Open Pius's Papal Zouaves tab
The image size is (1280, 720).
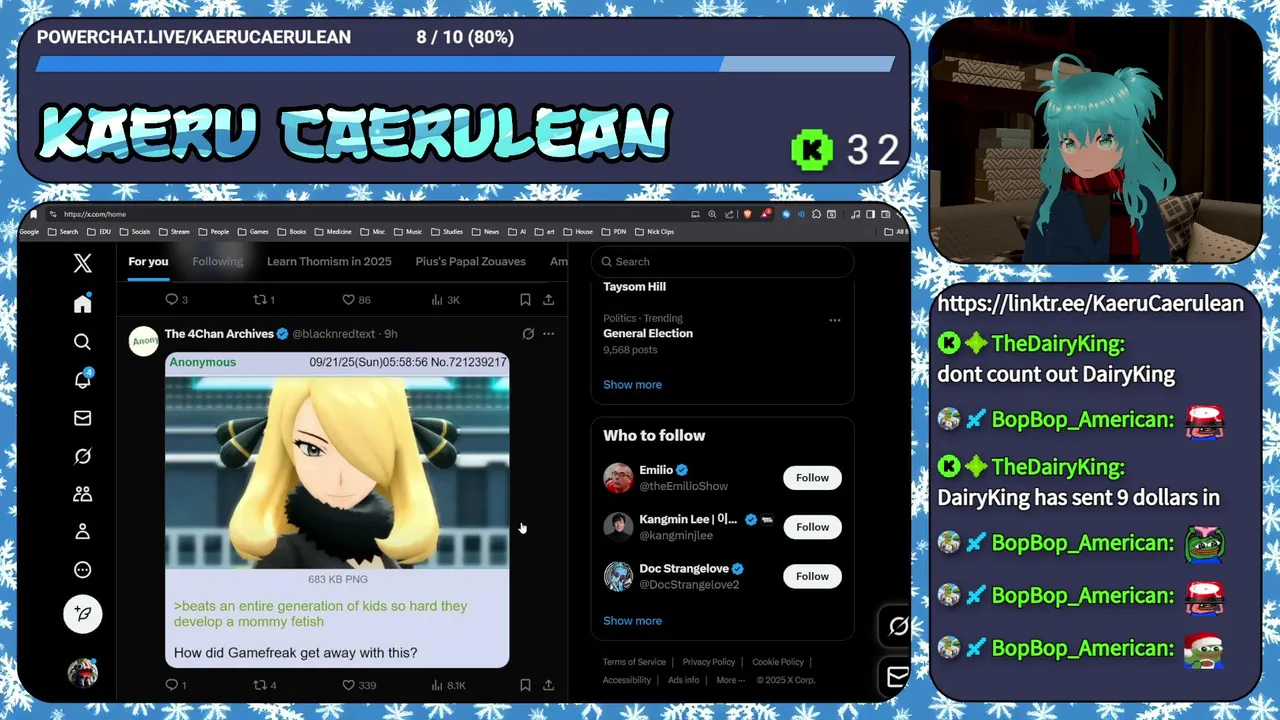(x=470, y=262)
